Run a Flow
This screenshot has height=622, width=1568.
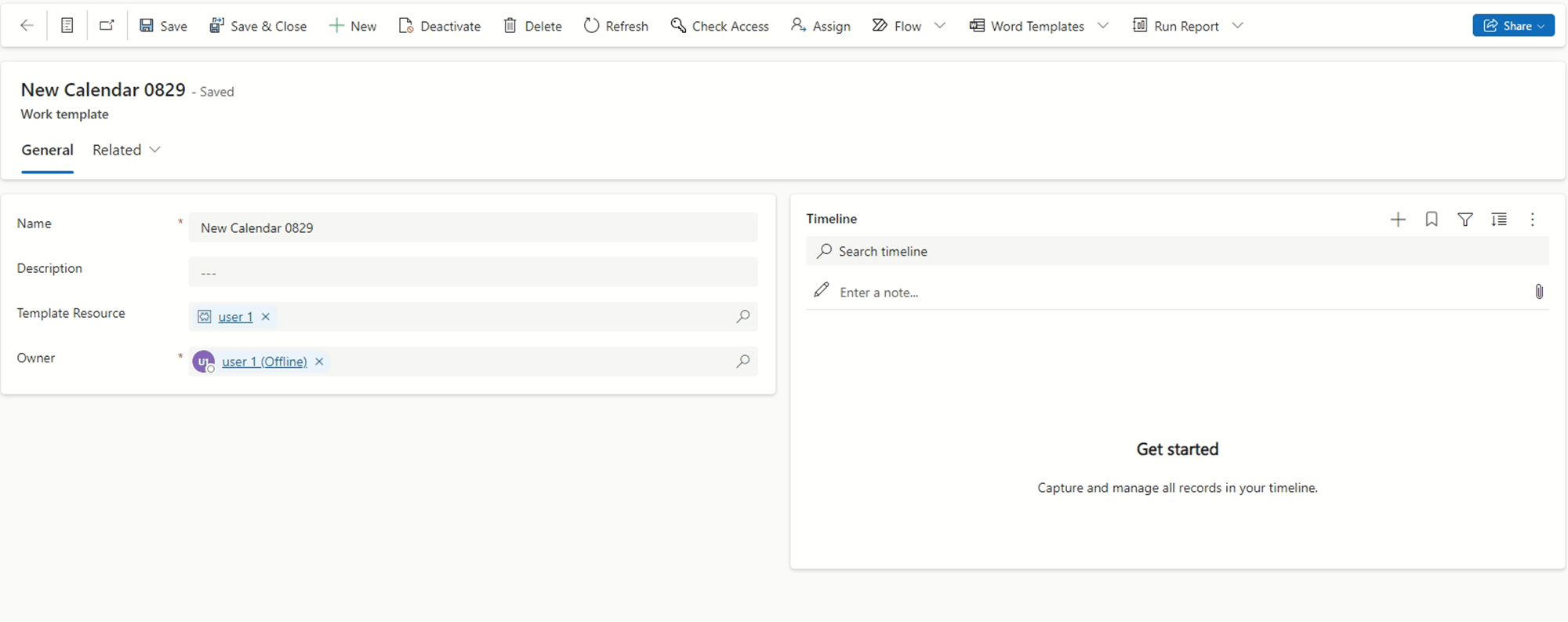click(x=897, y=26)
